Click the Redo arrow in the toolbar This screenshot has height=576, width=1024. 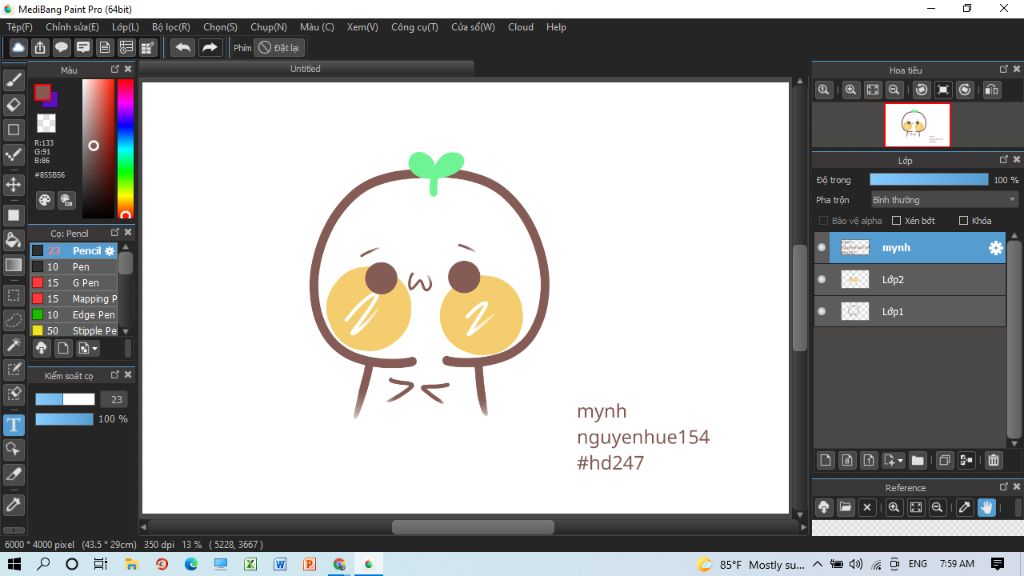pos(210,48)
